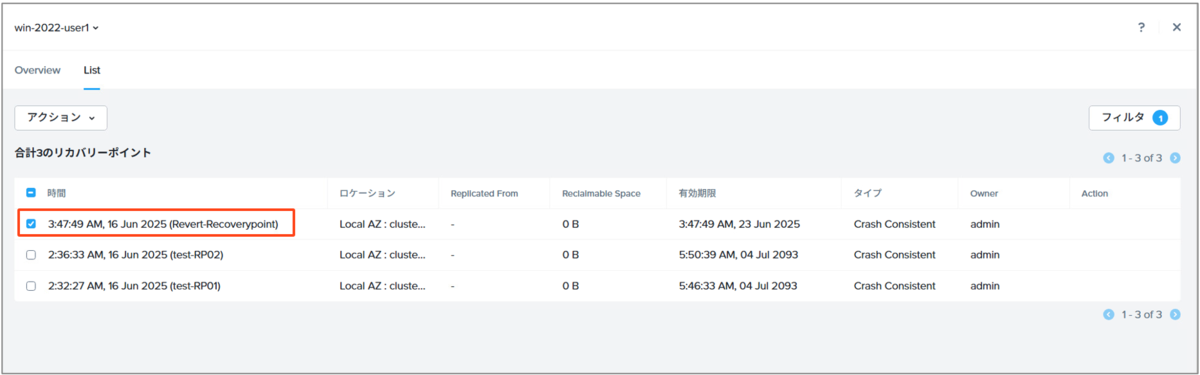
Task: Go to next page using top pagination arrow
Action: click(x=1175, y=158)
